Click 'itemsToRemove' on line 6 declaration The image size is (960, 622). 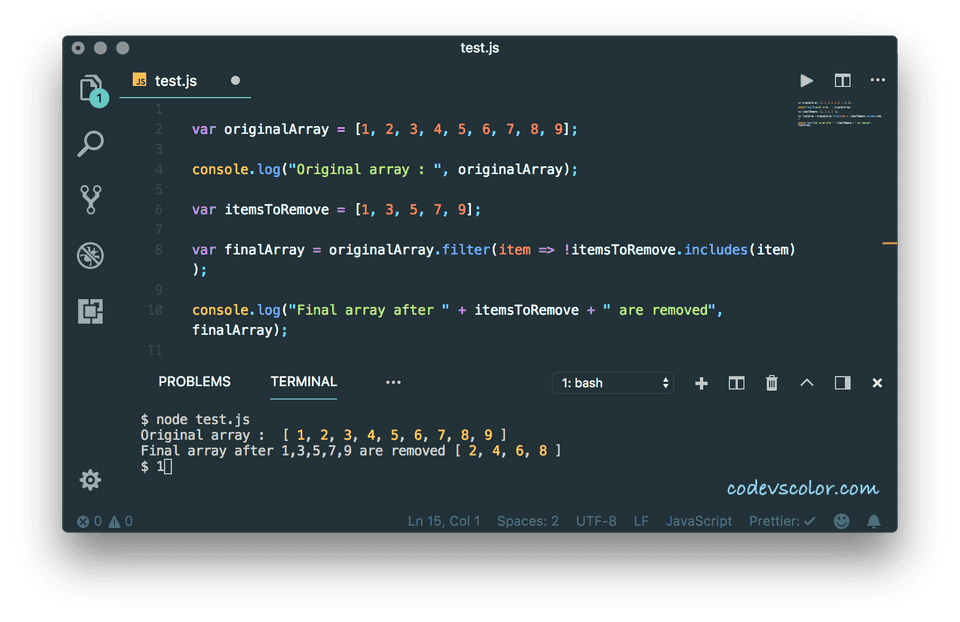276,209
